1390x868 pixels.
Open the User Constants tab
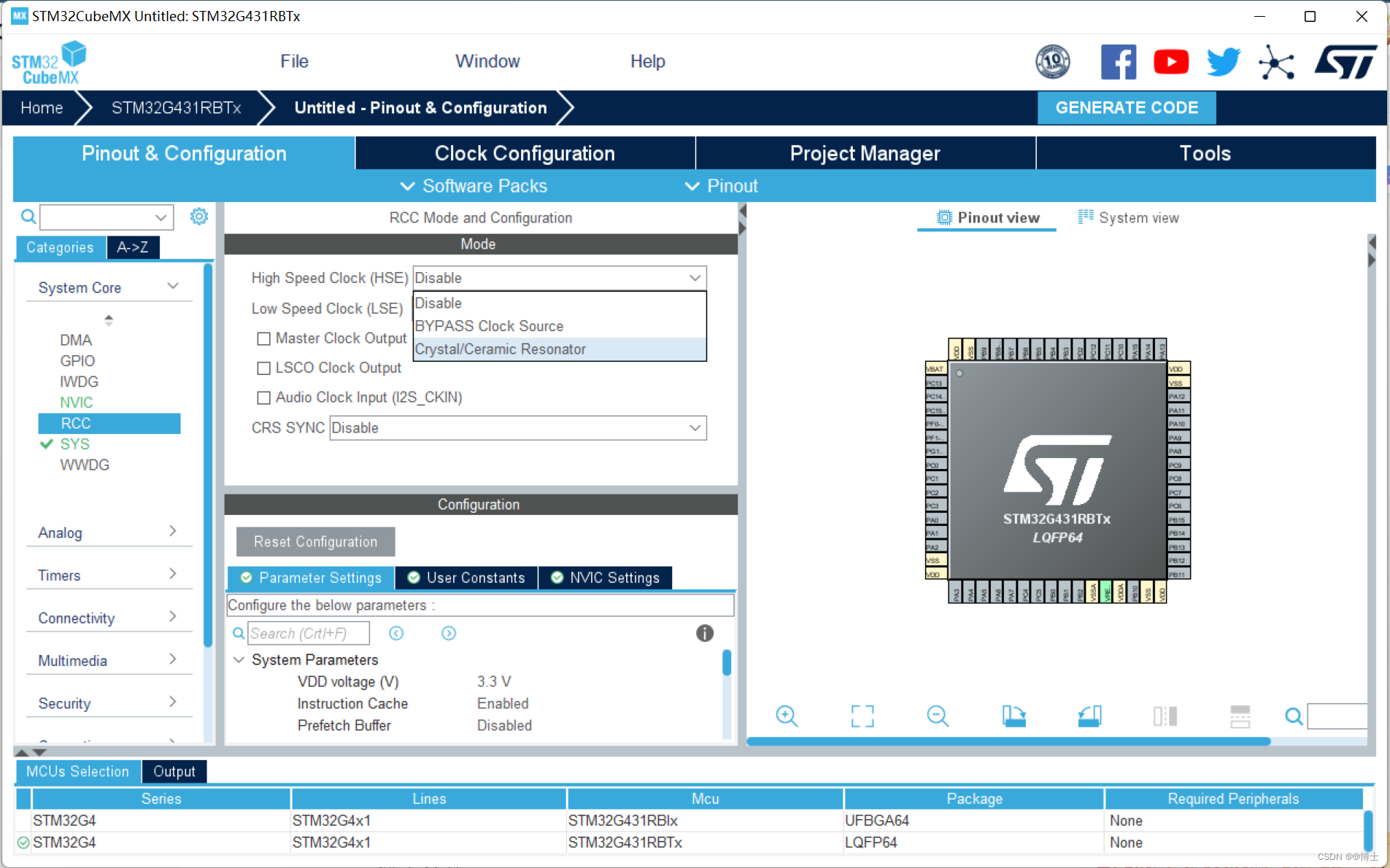[x=466, y=578]
